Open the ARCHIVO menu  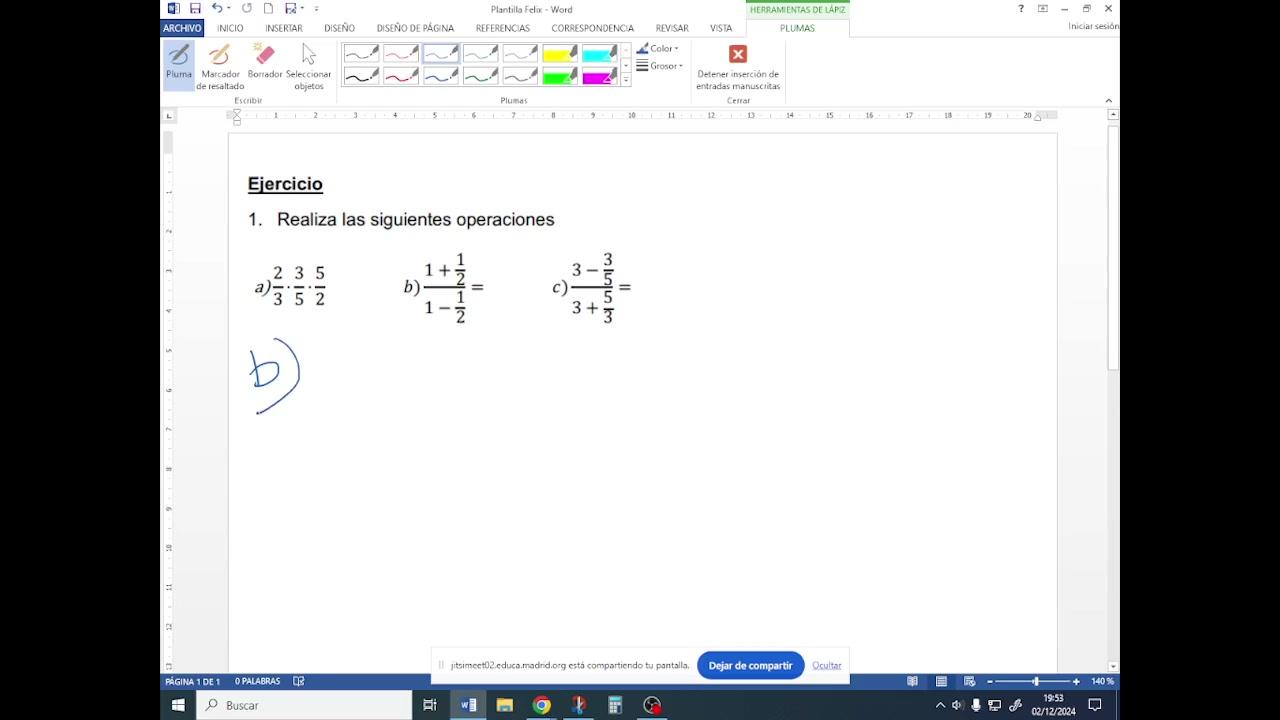click(182, 28)
